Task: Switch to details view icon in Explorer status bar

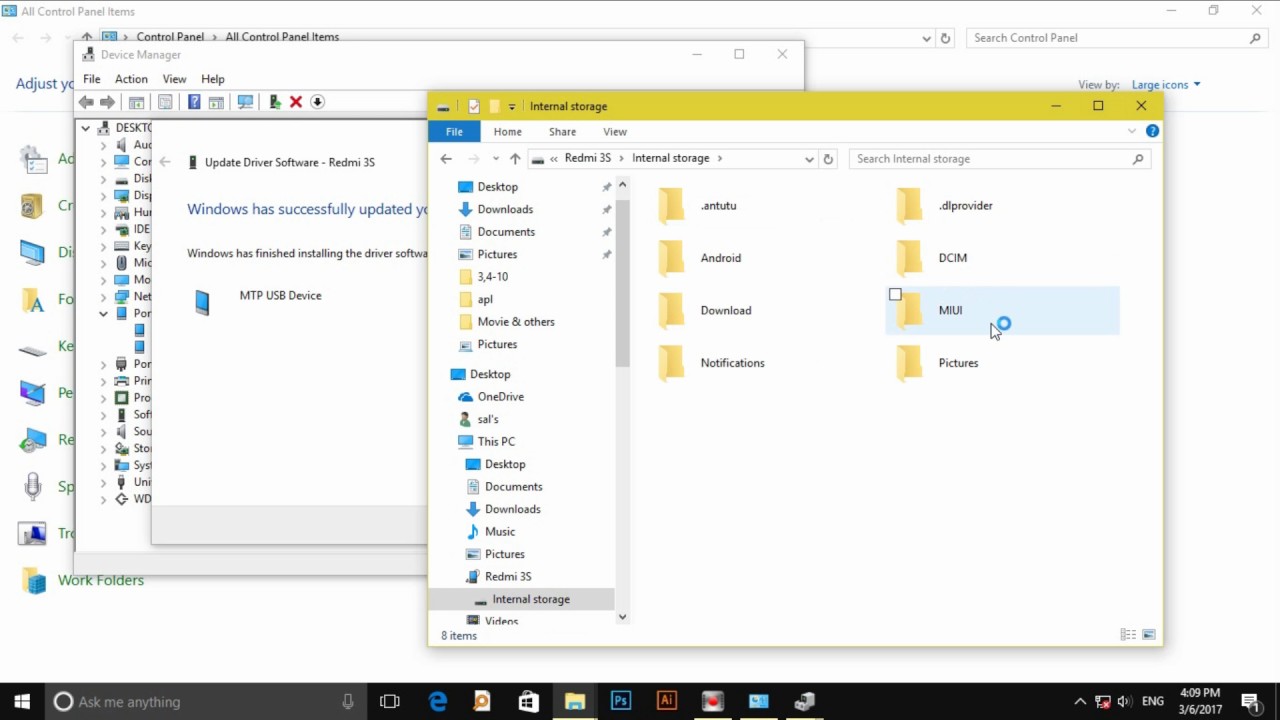Action: [1128, 635]
